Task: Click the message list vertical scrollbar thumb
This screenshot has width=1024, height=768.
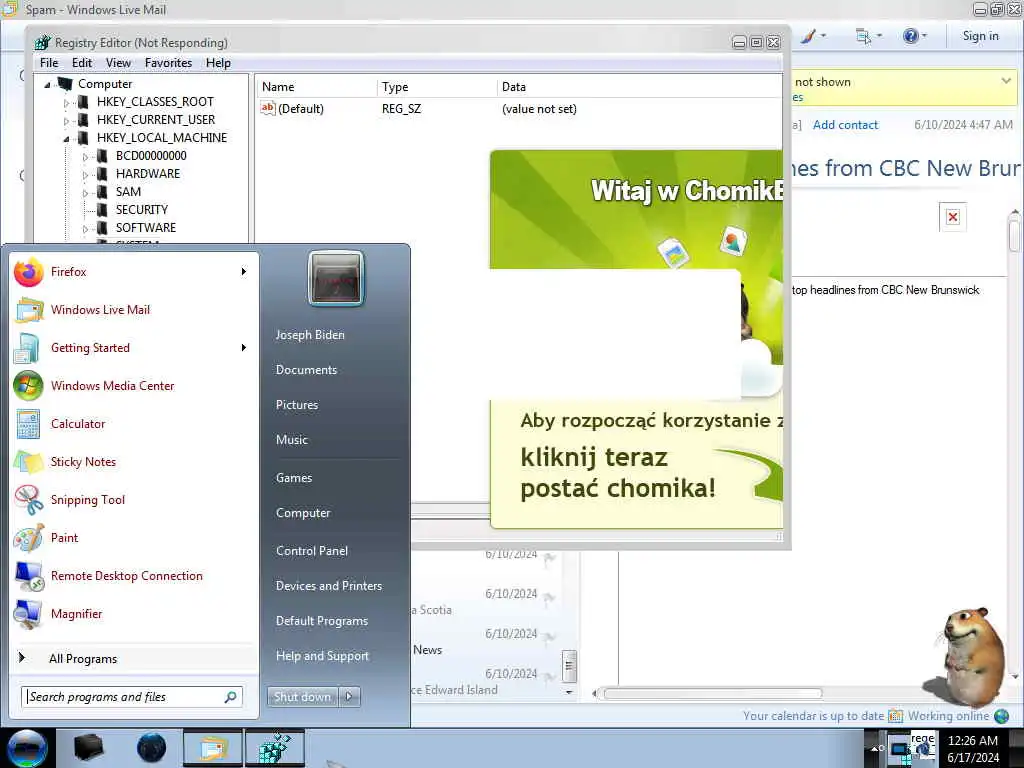Action: point(569,666)
